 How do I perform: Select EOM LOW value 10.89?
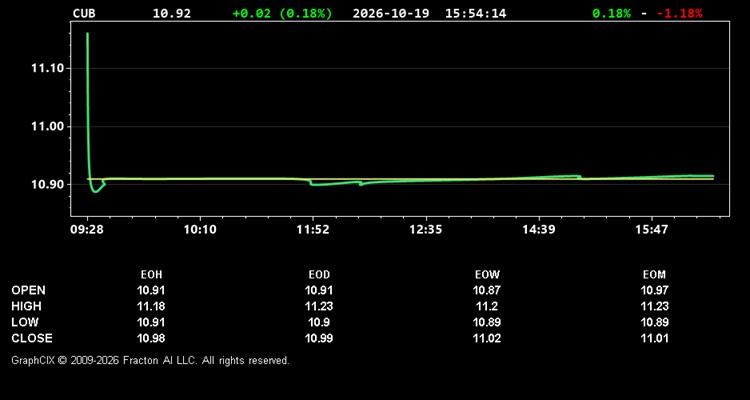(x=654, y=322)
